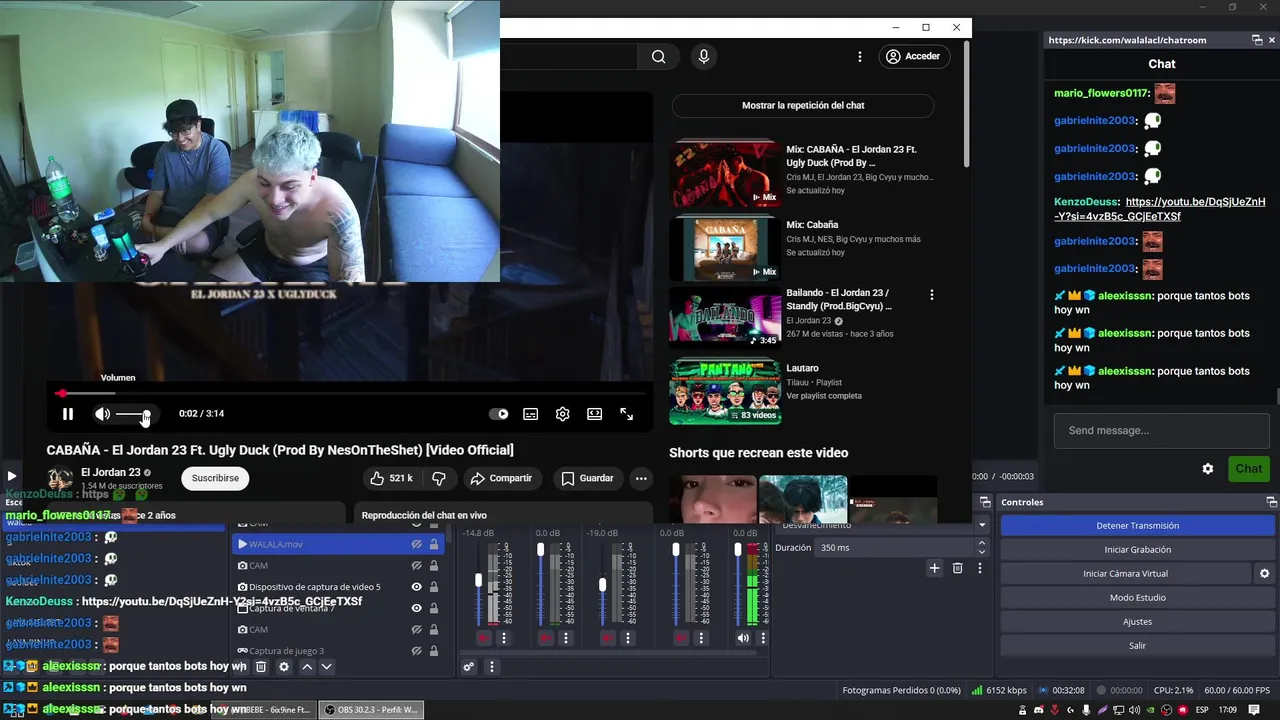Open Mix: CABAÑA - El Jordan 23 thumbnail

tap(725, 174)
